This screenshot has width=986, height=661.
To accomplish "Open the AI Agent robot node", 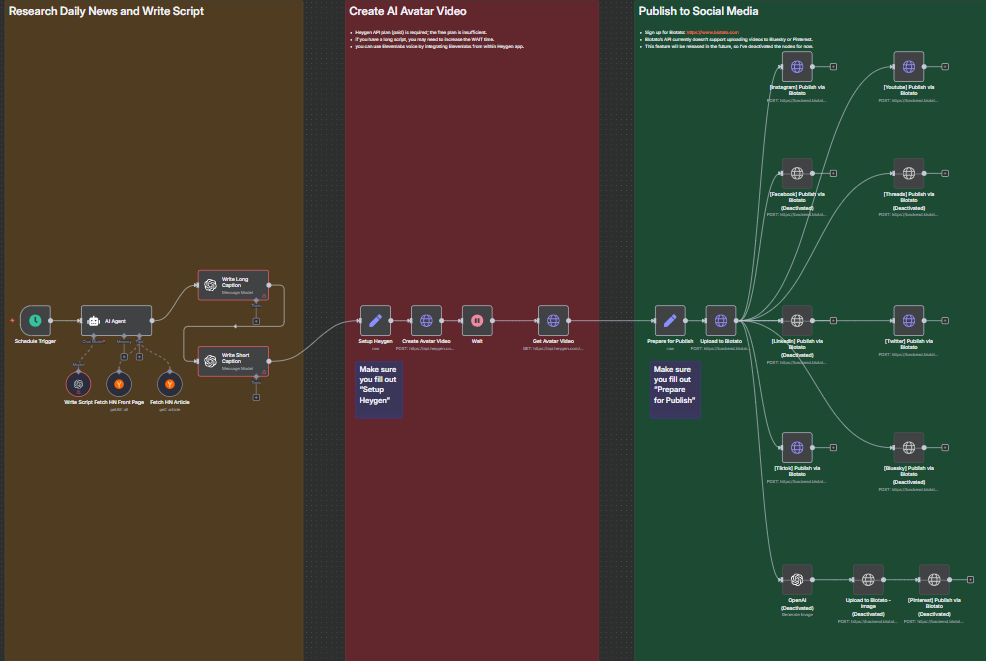I will click(x=116, y=321).
